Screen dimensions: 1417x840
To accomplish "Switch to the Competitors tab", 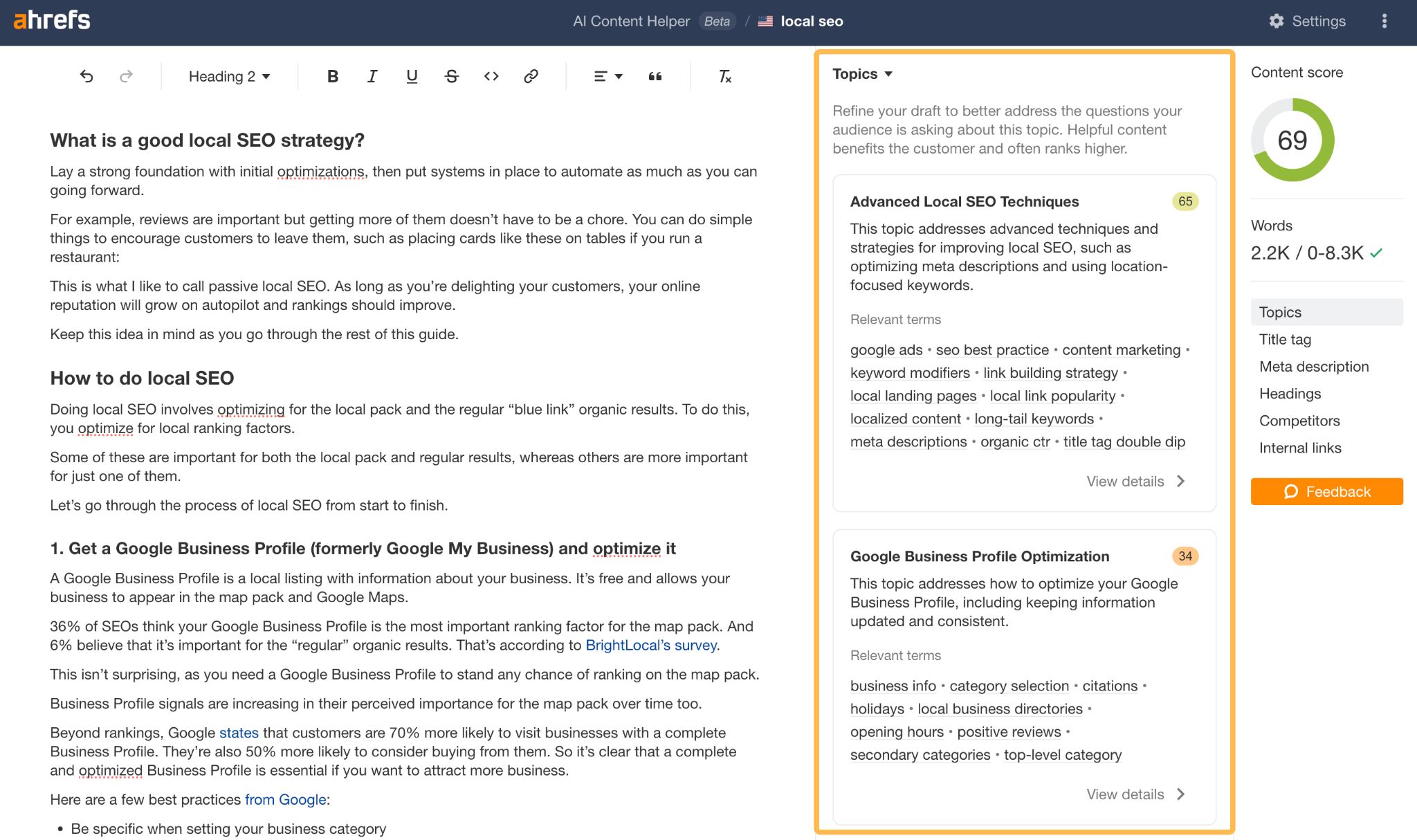I will tap(1298, 420).
